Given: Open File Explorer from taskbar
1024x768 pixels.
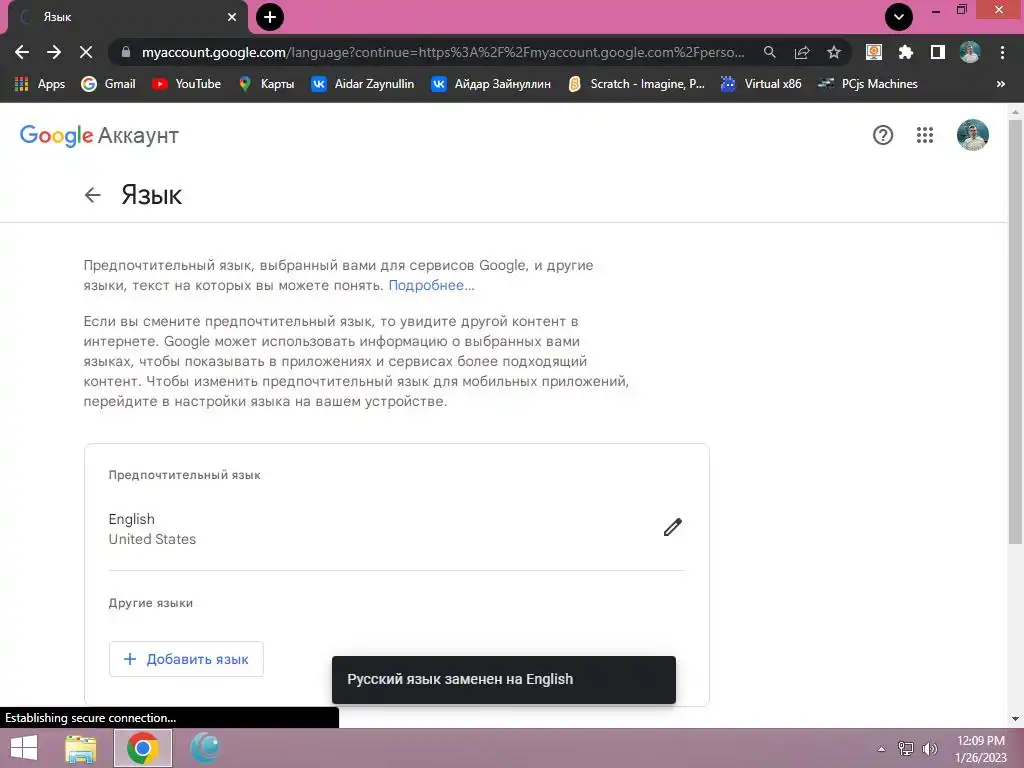Looking at the screenshot, I should pyautogui.click(x=81, y=748).
